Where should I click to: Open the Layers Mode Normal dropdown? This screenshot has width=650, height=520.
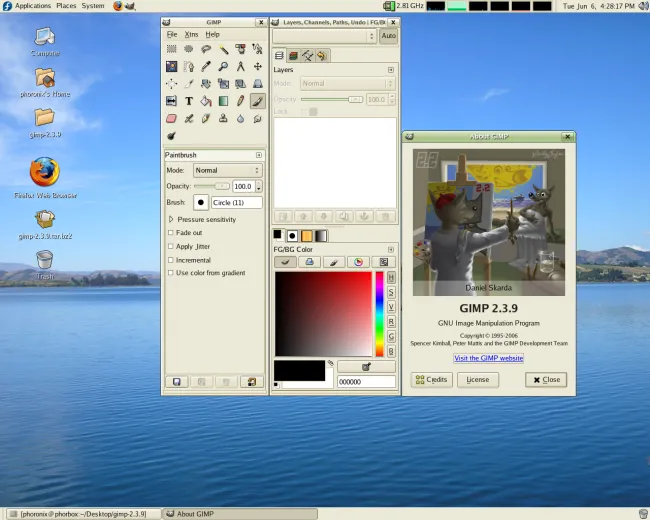tap(347, 83)
